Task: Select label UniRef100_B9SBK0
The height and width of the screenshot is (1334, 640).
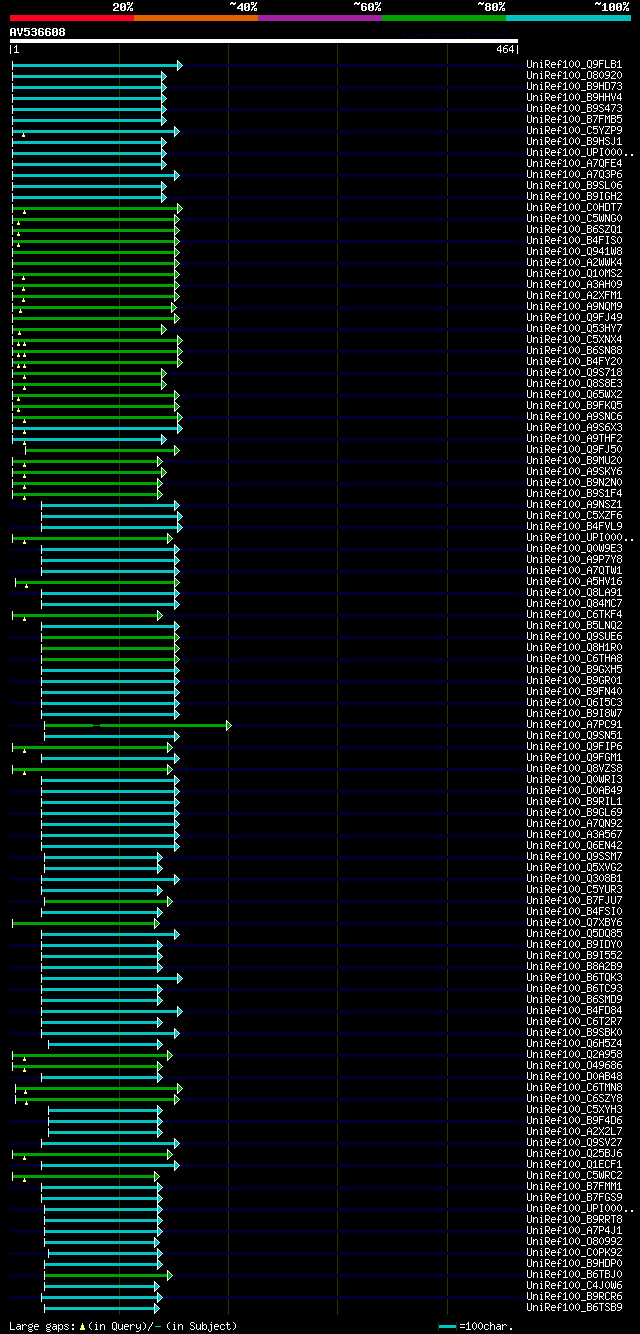Action: pyautogui.click(x=575, y=1032)
